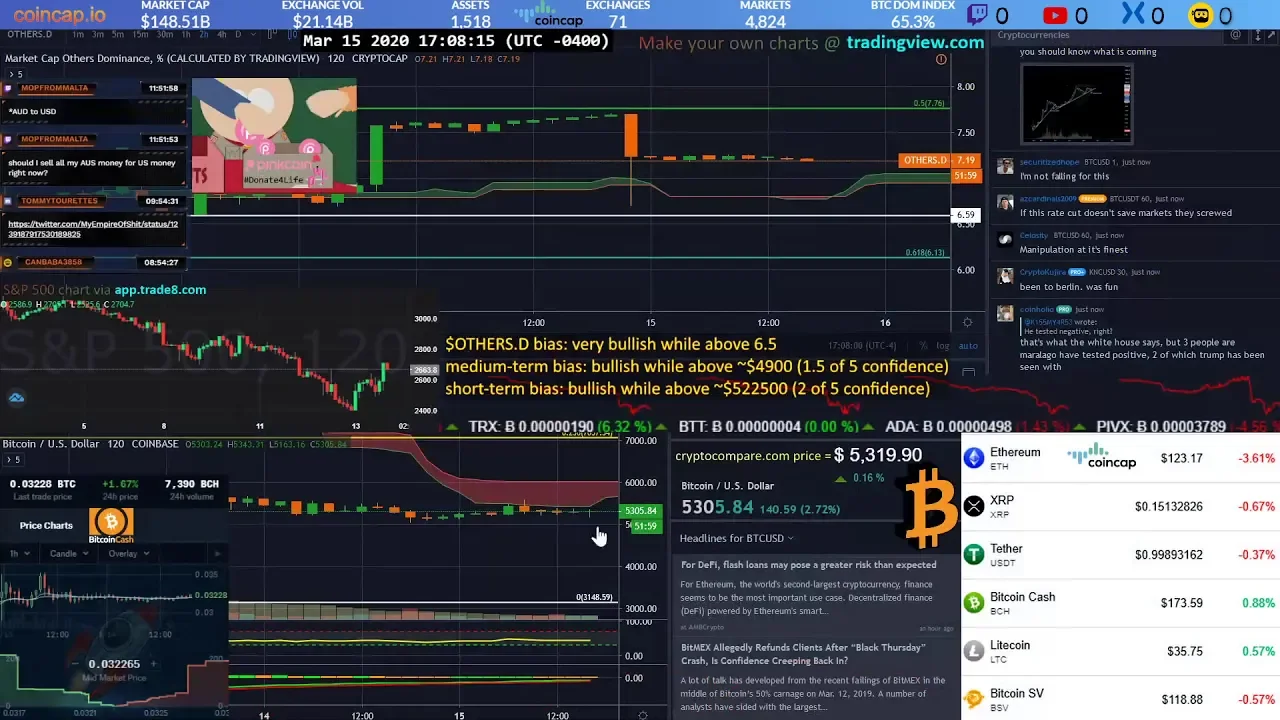Open chart settings gear on OTHERS.D chart
1280x720 pixels.
(967, 322)
